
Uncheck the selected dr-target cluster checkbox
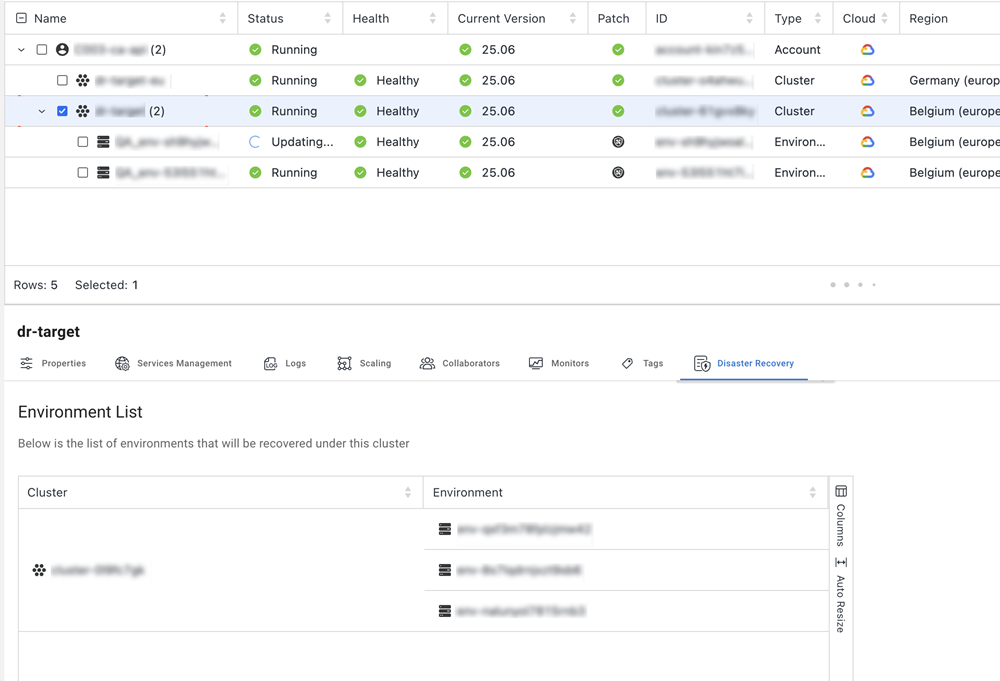point(62,111)
